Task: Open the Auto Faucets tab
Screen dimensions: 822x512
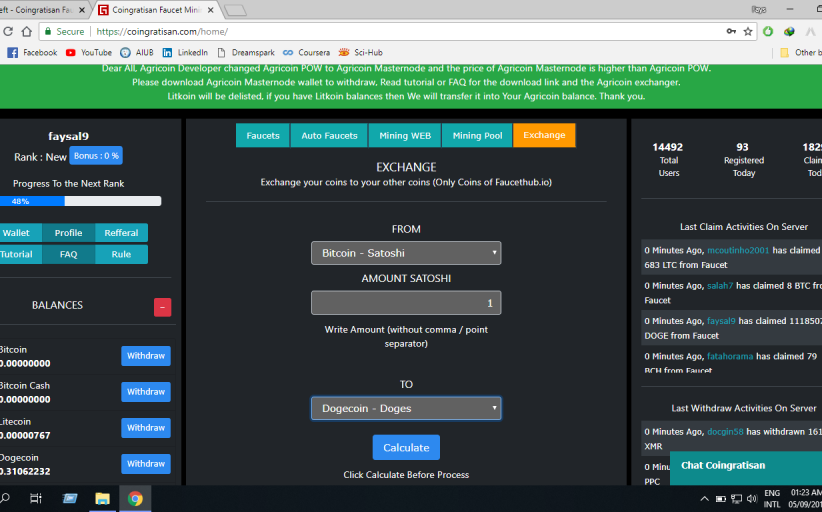Action: point(329,135)
